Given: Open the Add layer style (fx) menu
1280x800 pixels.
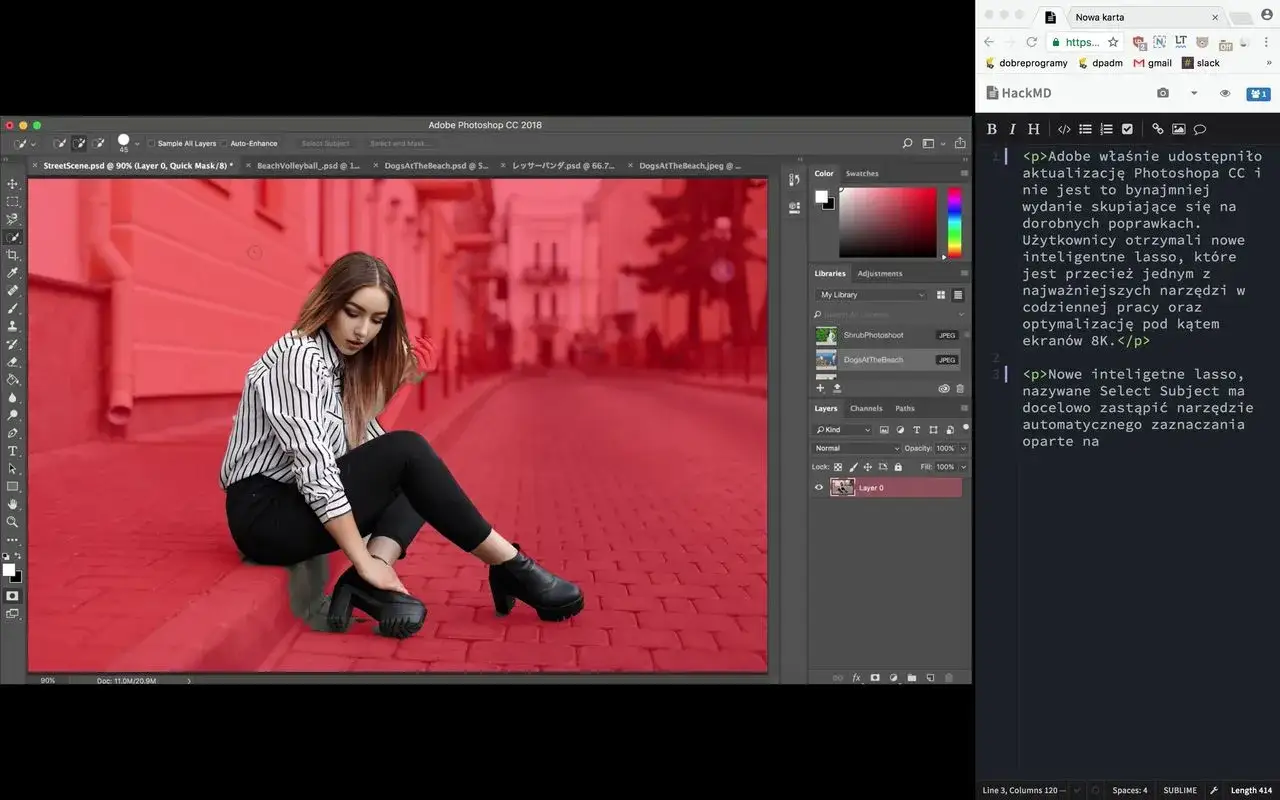Looking at the screenshot, I should point(855,677).
